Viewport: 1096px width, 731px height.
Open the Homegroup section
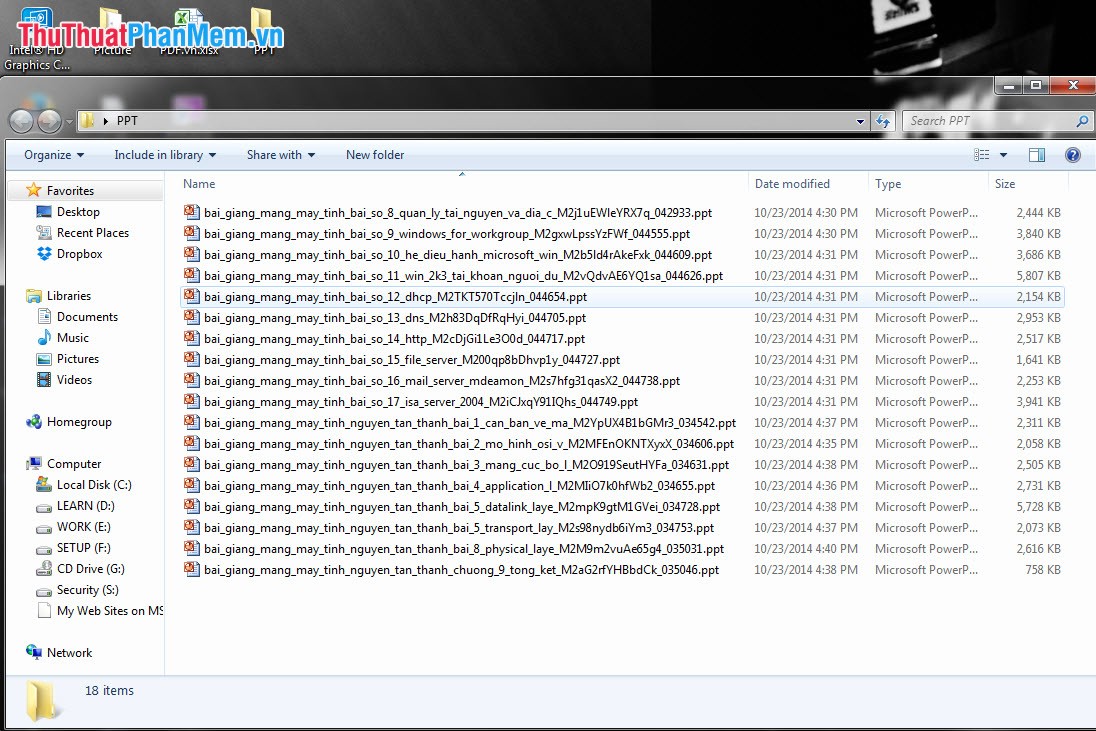76,421
